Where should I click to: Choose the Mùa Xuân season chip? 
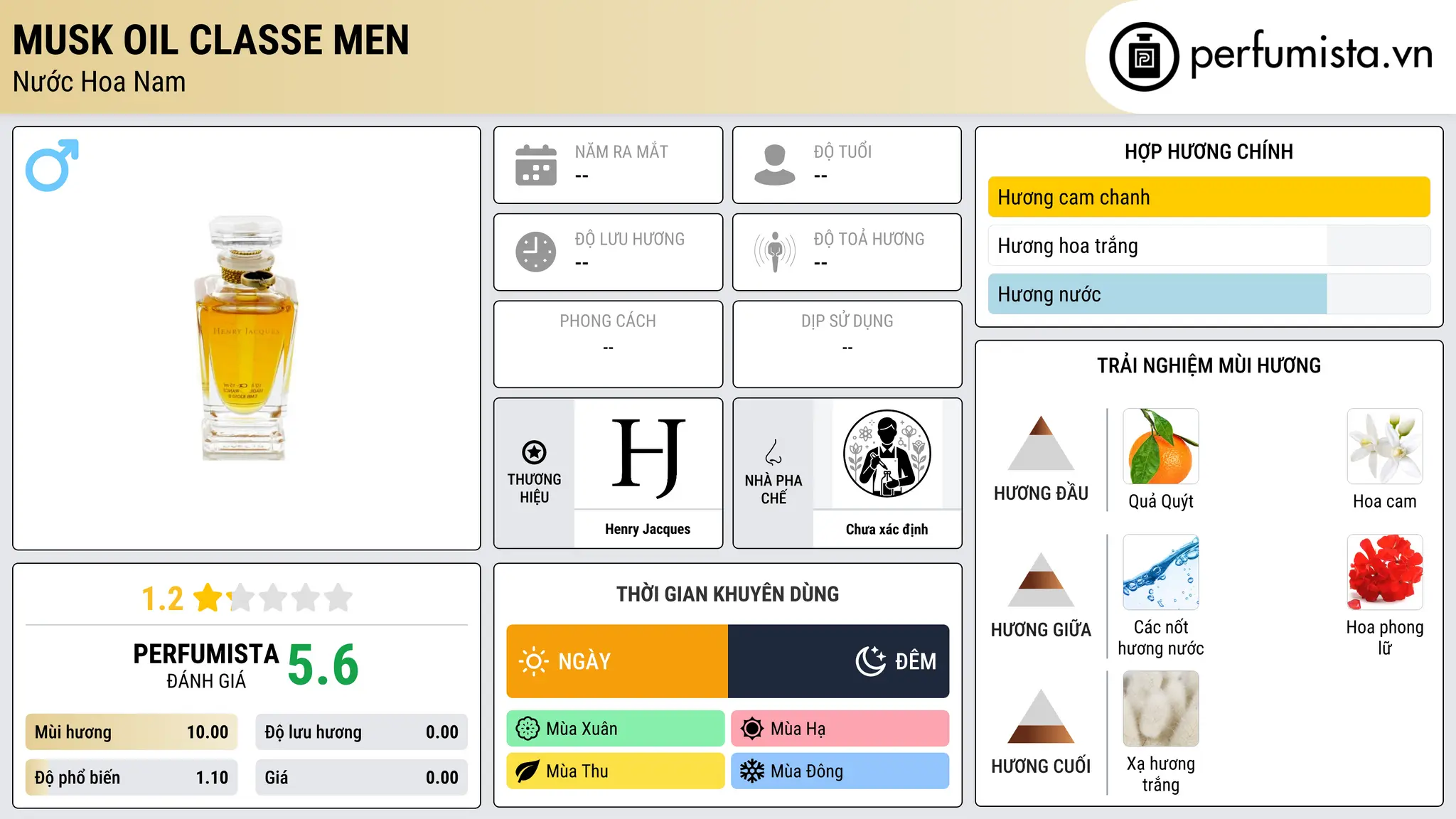(x=616, y=729)
